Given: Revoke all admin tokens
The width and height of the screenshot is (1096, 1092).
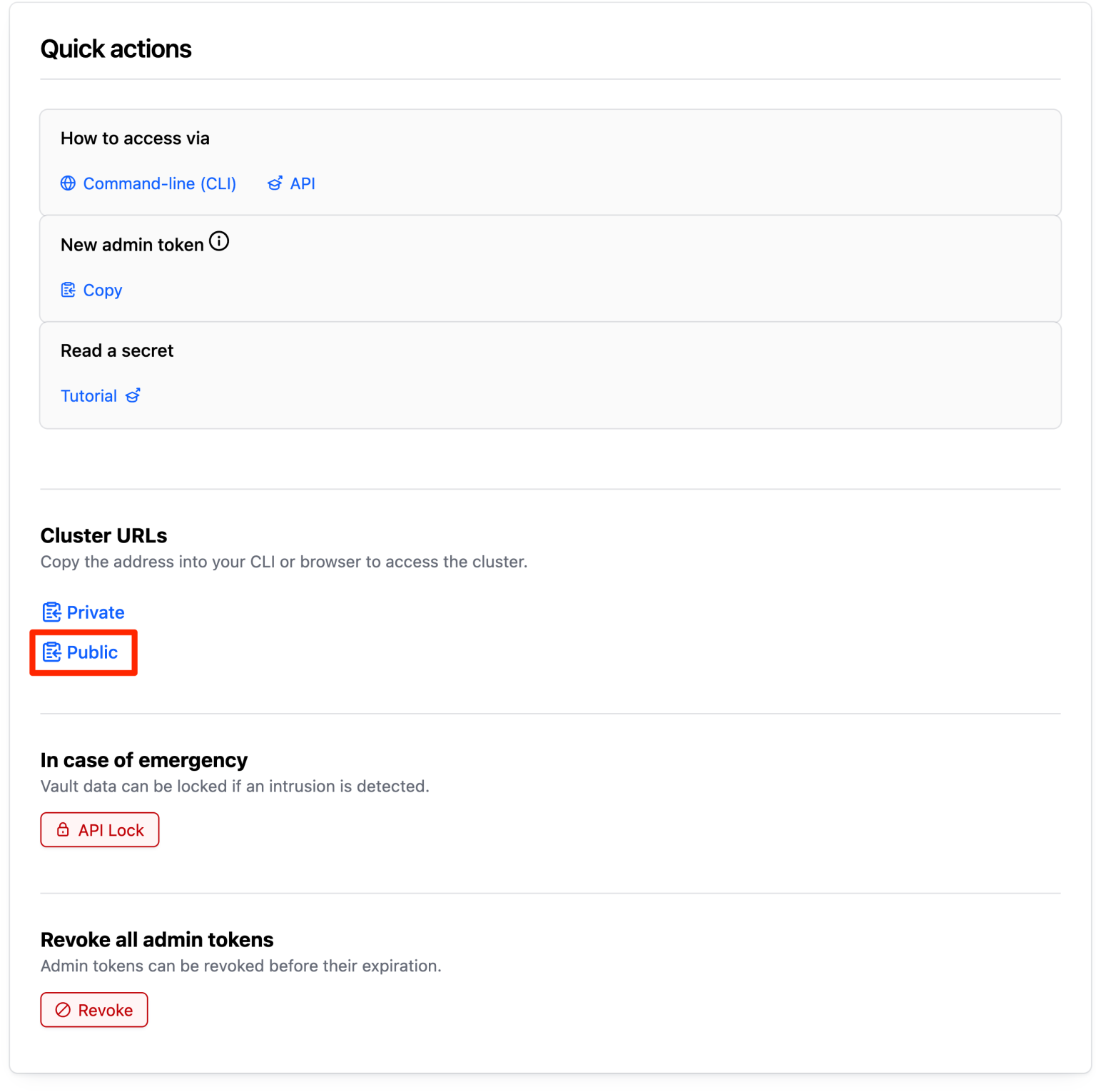Looking at the screenshot, I should (93, 1010).
